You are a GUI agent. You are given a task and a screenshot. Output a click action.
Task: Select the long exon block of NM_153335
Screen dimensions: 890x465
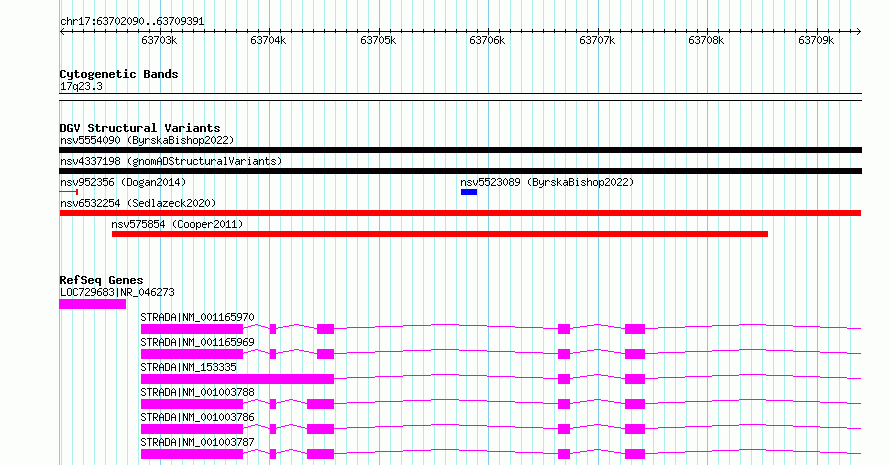coord(237,379)
